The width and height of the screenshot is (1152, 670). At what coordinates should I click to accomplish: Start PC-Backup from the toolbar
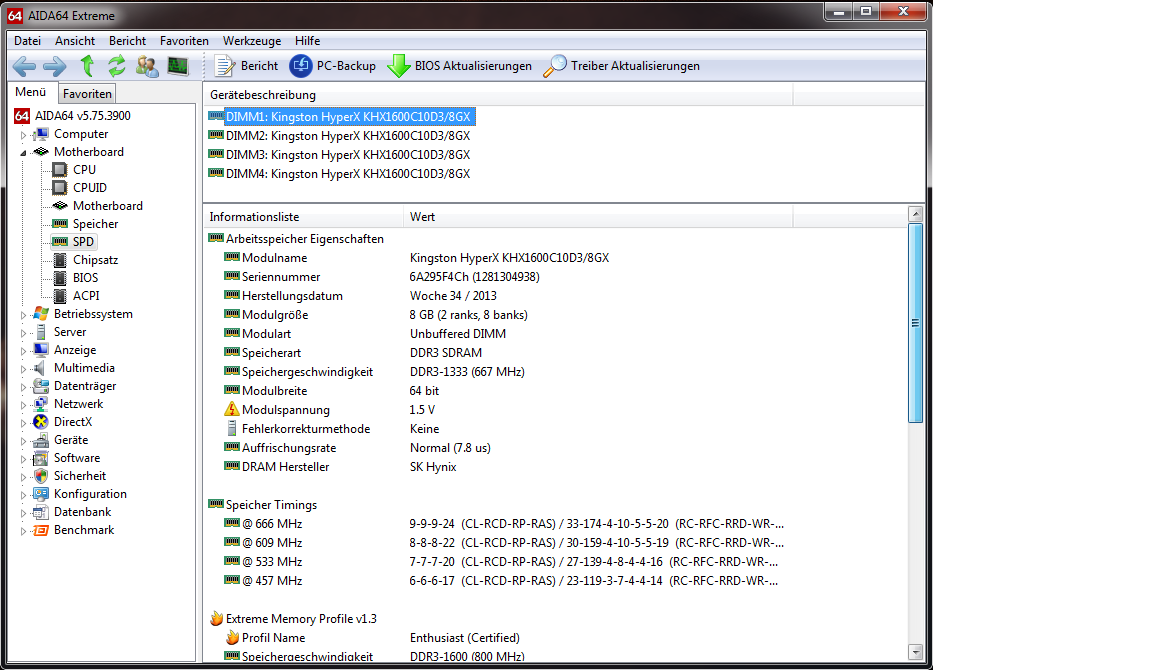click(x=333, y=66)
